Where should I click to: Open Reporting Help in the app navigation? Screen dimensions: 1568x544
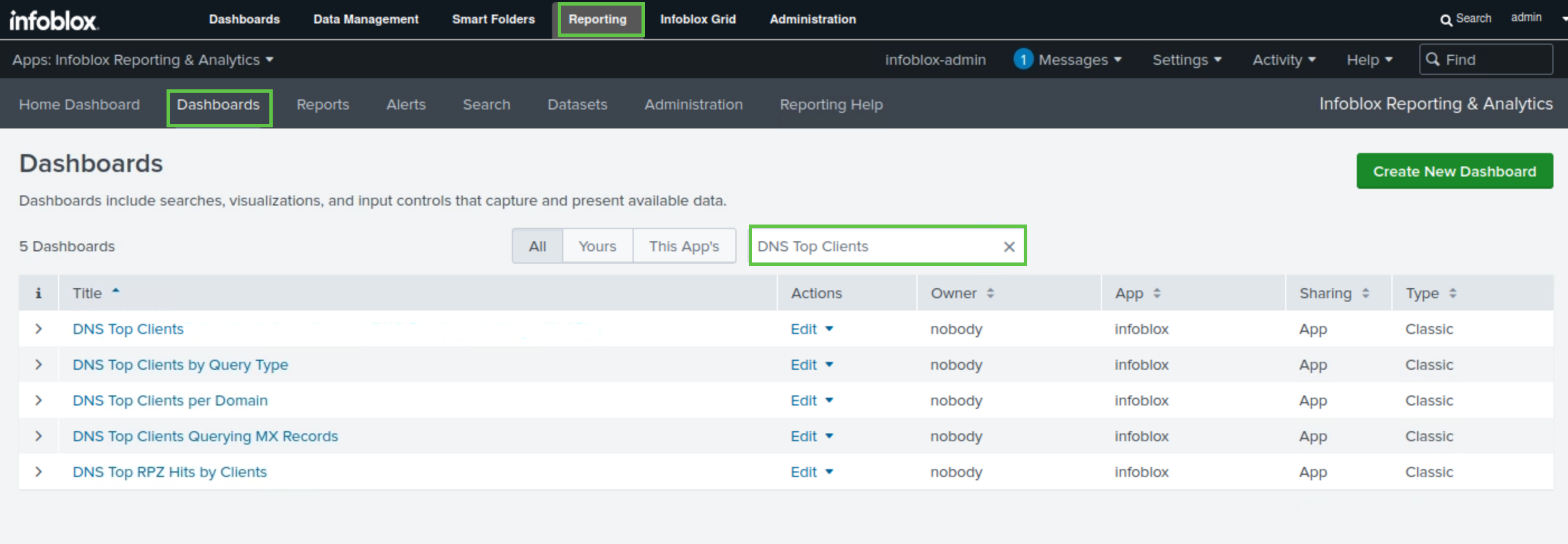[x=831, y=104]
